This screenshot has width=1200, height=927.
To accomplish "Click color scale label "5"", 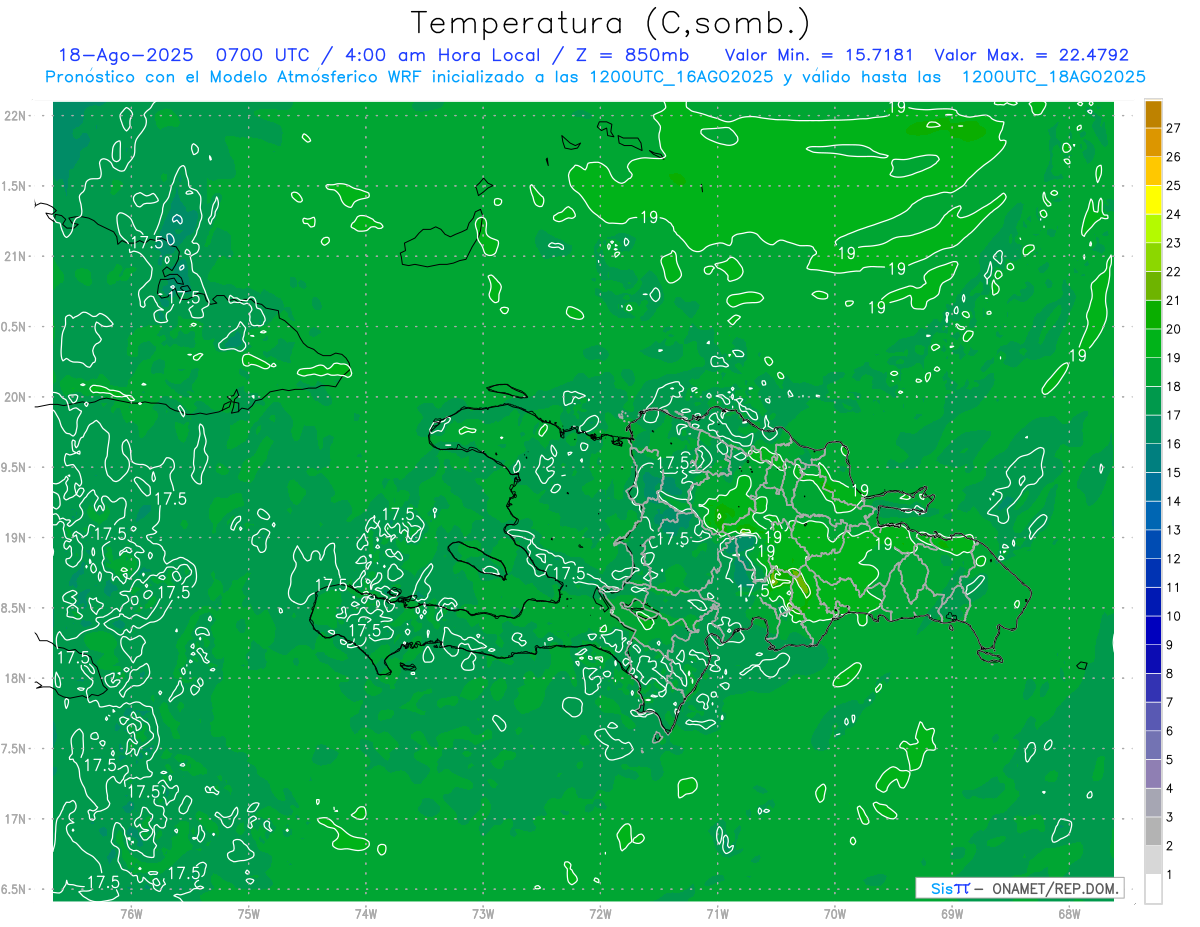I will click(1170, 760).
